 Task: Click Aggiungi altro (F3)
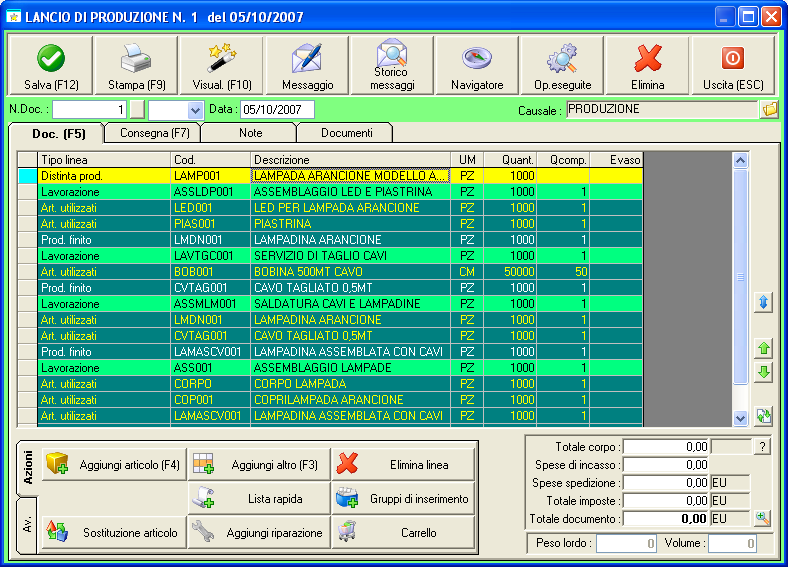point(259,464)
